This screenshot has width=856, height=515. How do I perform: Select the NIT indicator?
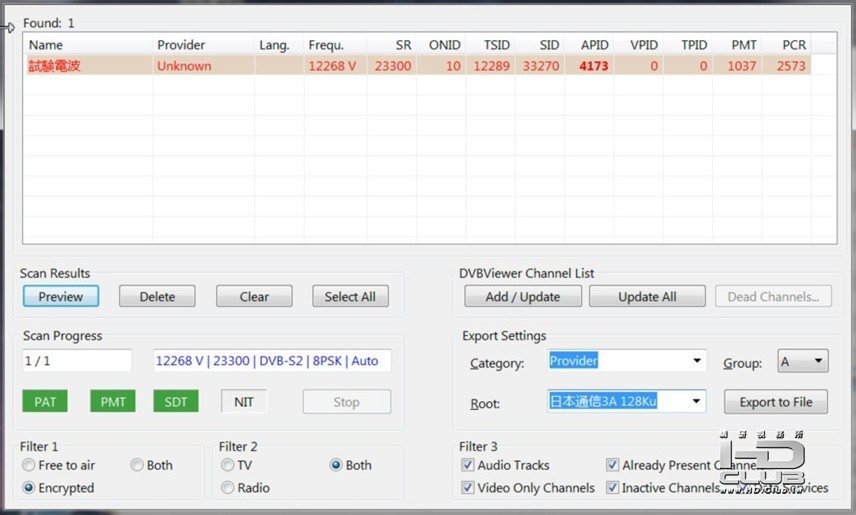(243, 401)
